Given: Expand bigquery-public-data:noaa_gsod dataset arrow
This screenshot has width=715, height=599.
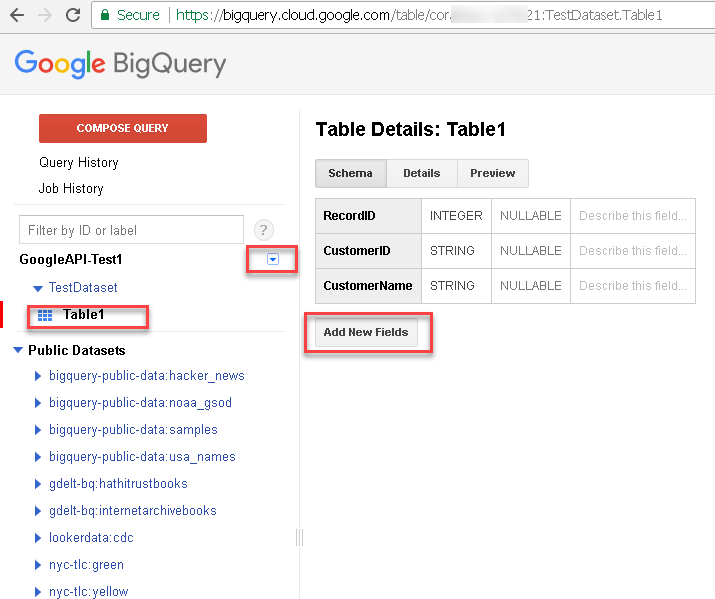Looking at the screenshot, I should 38,403.
